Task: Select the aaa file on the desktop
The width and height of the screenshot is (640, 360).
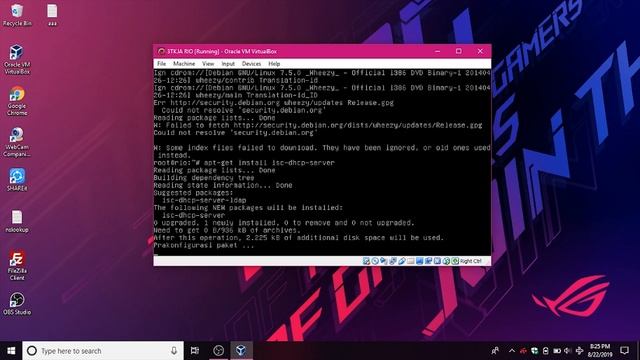Action: point(52,15)
